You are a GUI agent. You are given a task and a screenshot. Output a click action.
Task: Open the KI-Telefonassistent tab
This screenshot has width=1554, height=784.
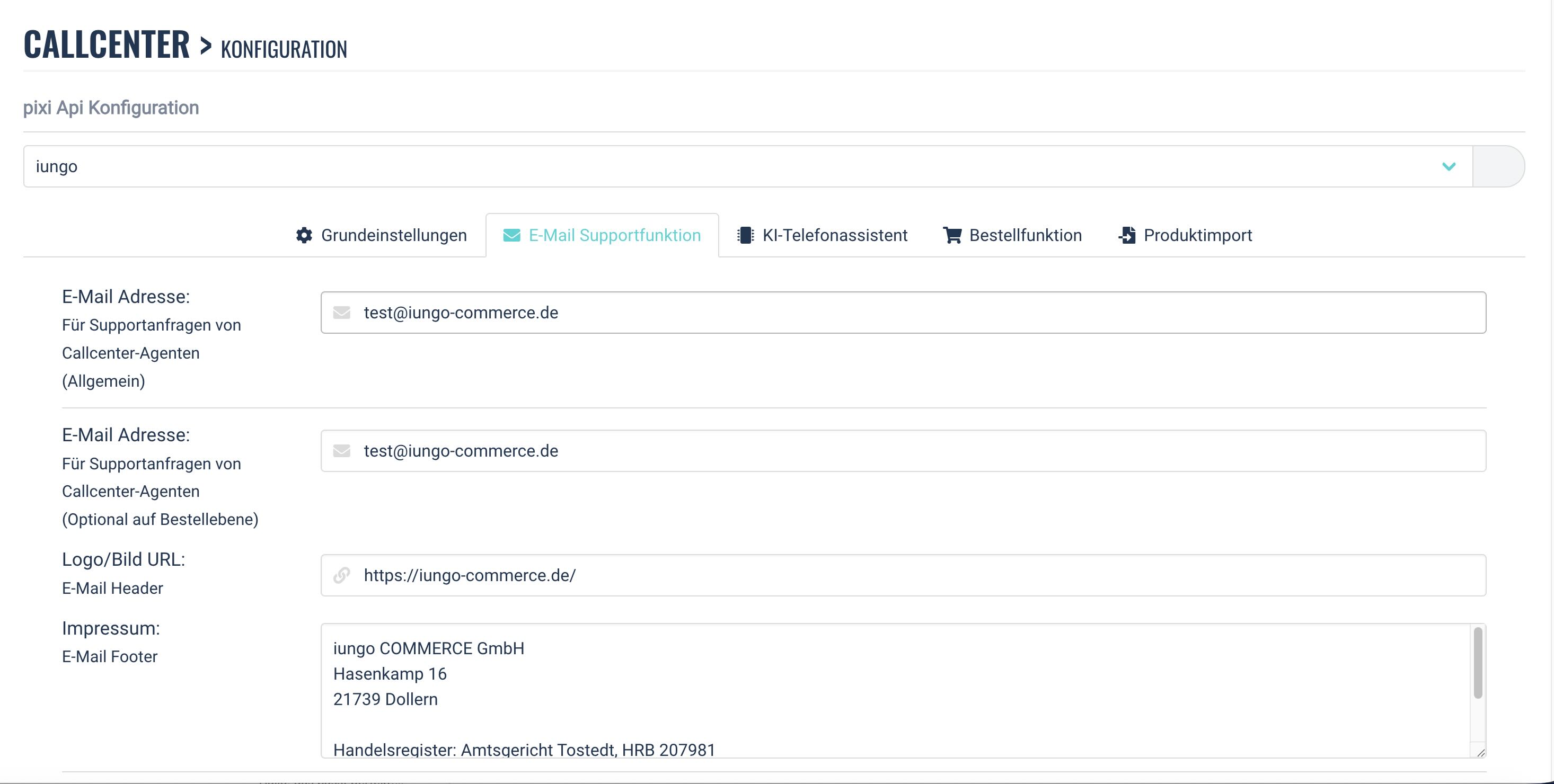tap(834, 235)
